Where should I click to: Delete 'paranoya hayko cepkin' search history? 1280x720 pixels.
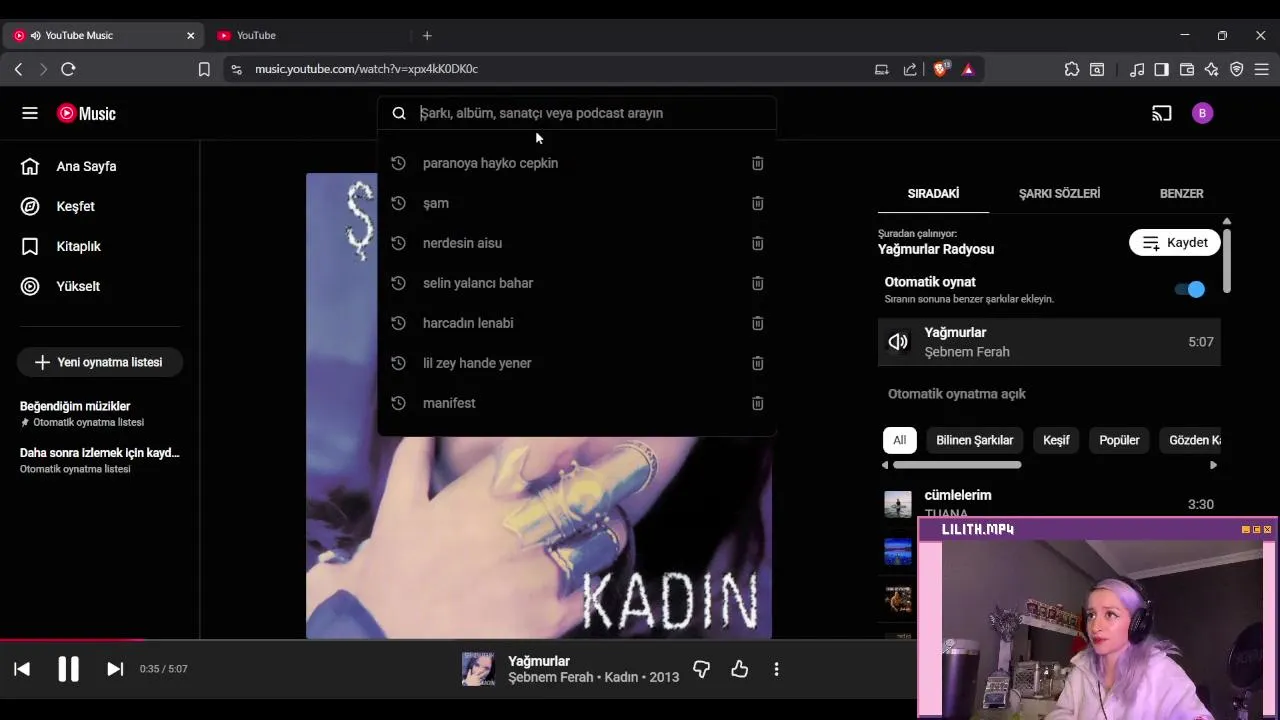click(757, 163)
